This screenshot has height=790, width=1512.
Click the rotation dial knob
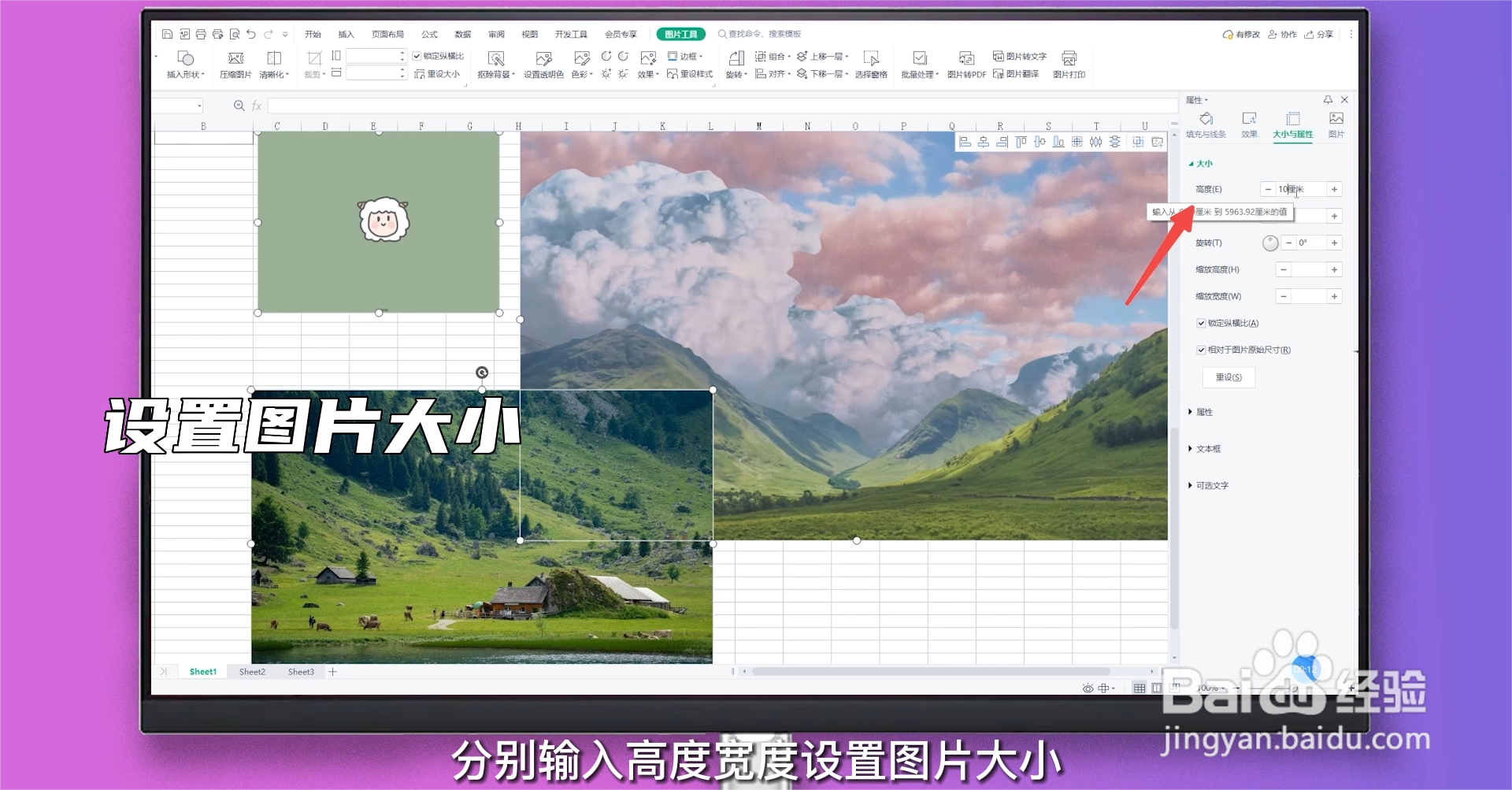coord(1270,243)
